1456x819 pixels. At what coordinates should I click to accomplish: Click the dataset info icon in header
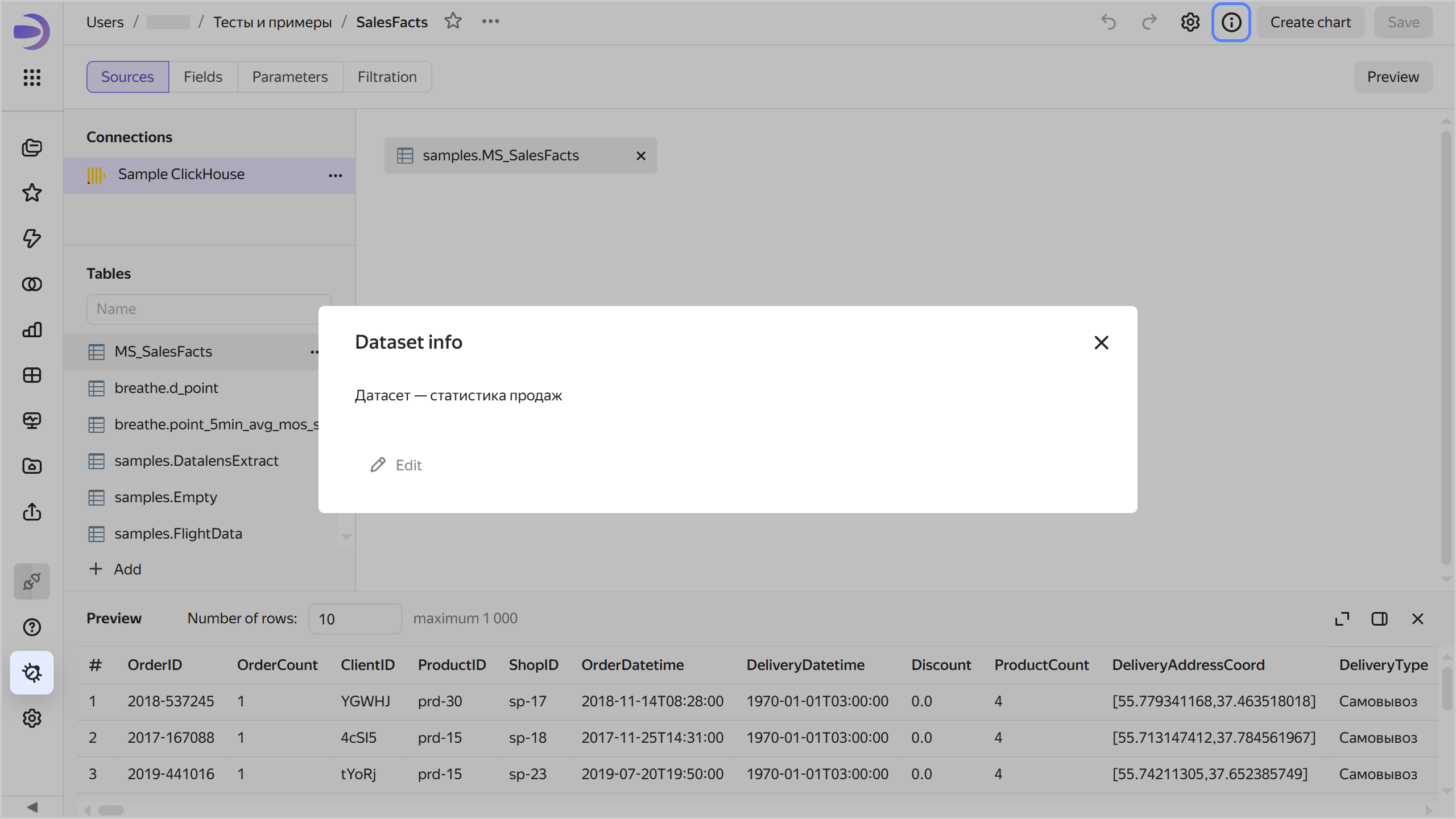(x=1231, y=22)
